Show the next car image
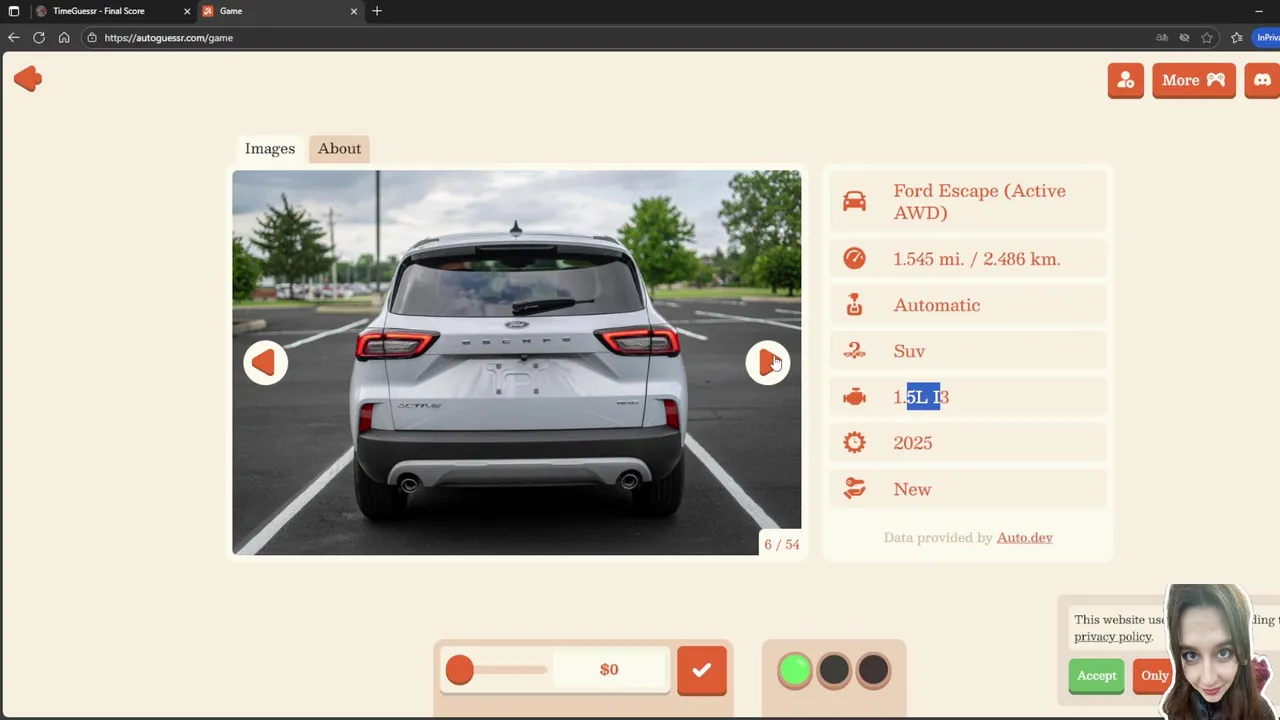The image size is (1280, 720). pyautogui.click(x=767, y=363)
